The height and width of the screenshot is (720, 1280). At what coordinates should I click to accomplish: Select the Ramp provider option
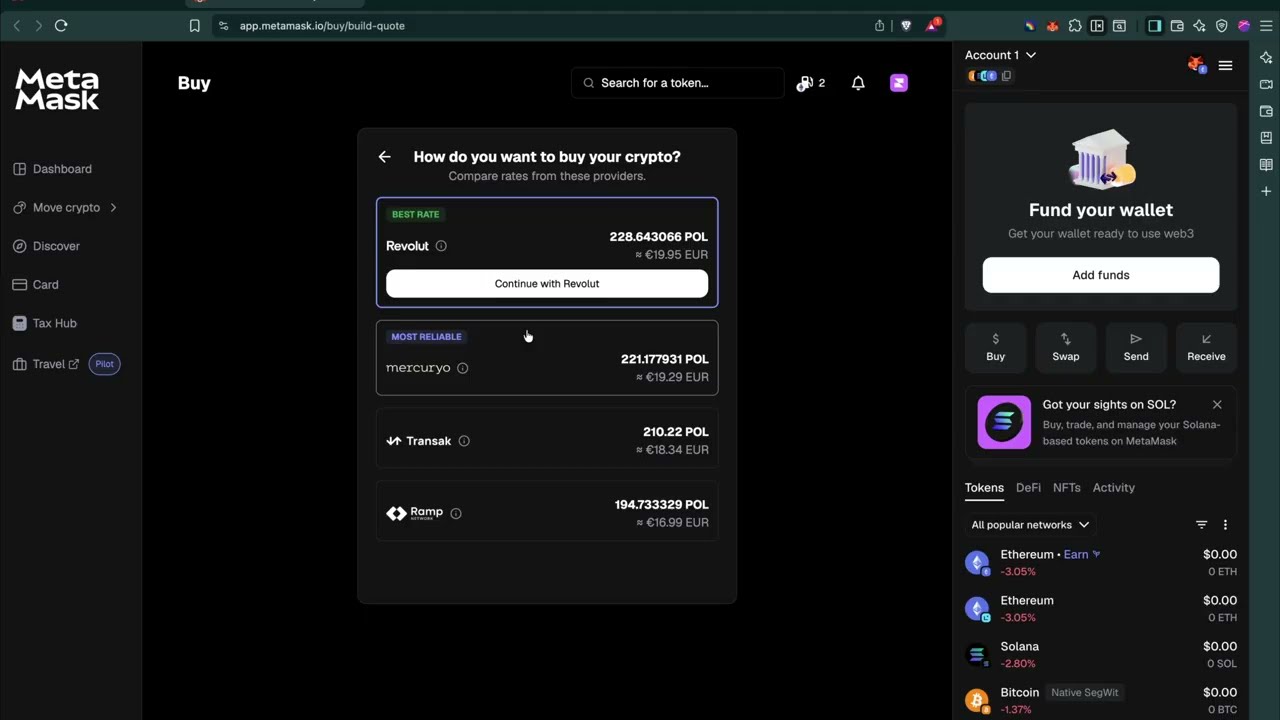tap(547, 513)
